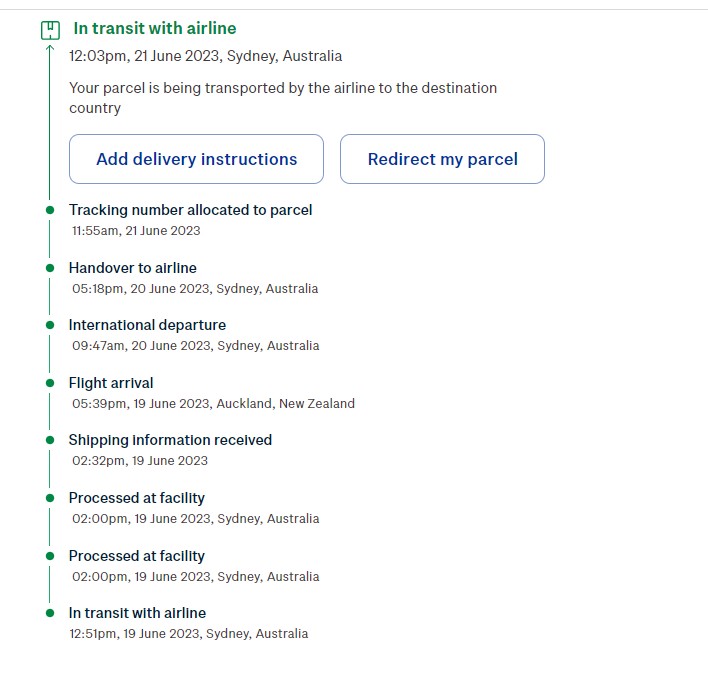The width and height of the screenshot is (708, 677).
Task: Open the Flight arrival event title
Action: 111,383
